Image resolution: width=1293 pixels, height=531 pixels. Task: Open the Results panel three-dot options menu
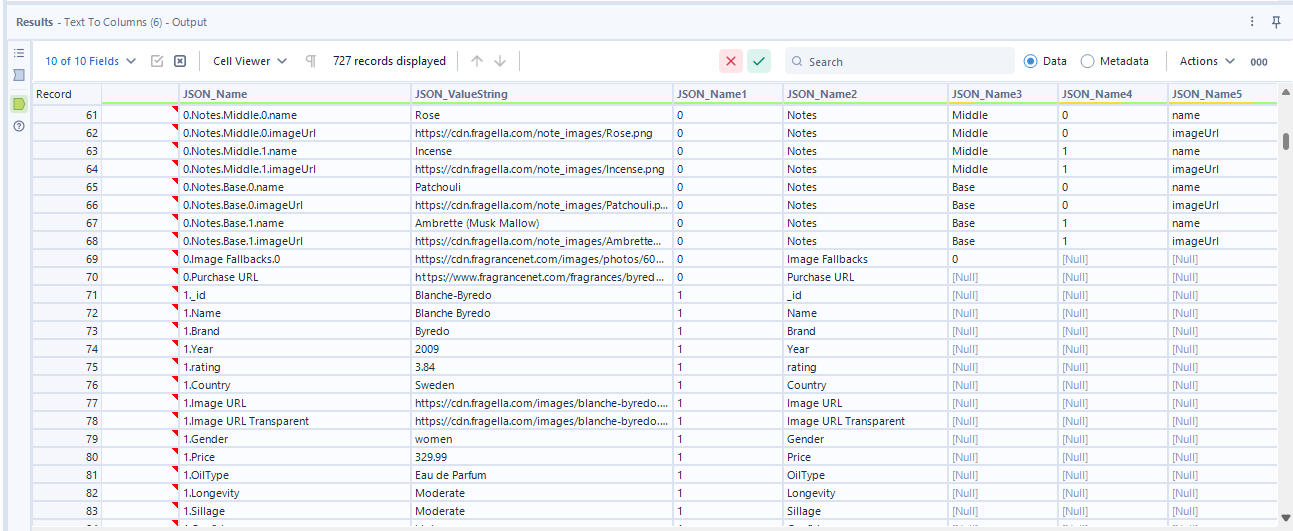coord(1252,21)
